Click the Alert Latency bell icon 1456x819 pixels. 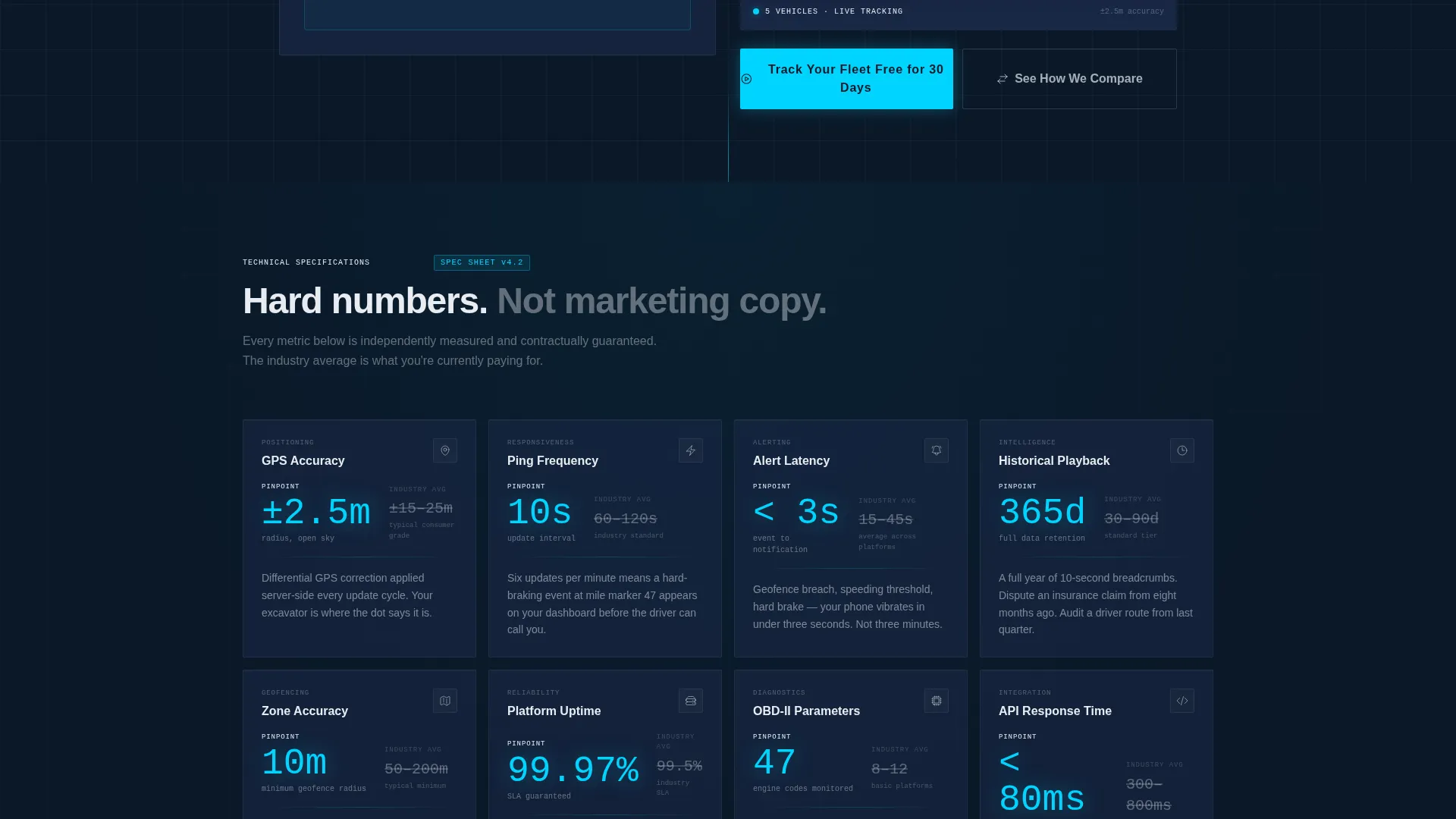tap(937, 450)
